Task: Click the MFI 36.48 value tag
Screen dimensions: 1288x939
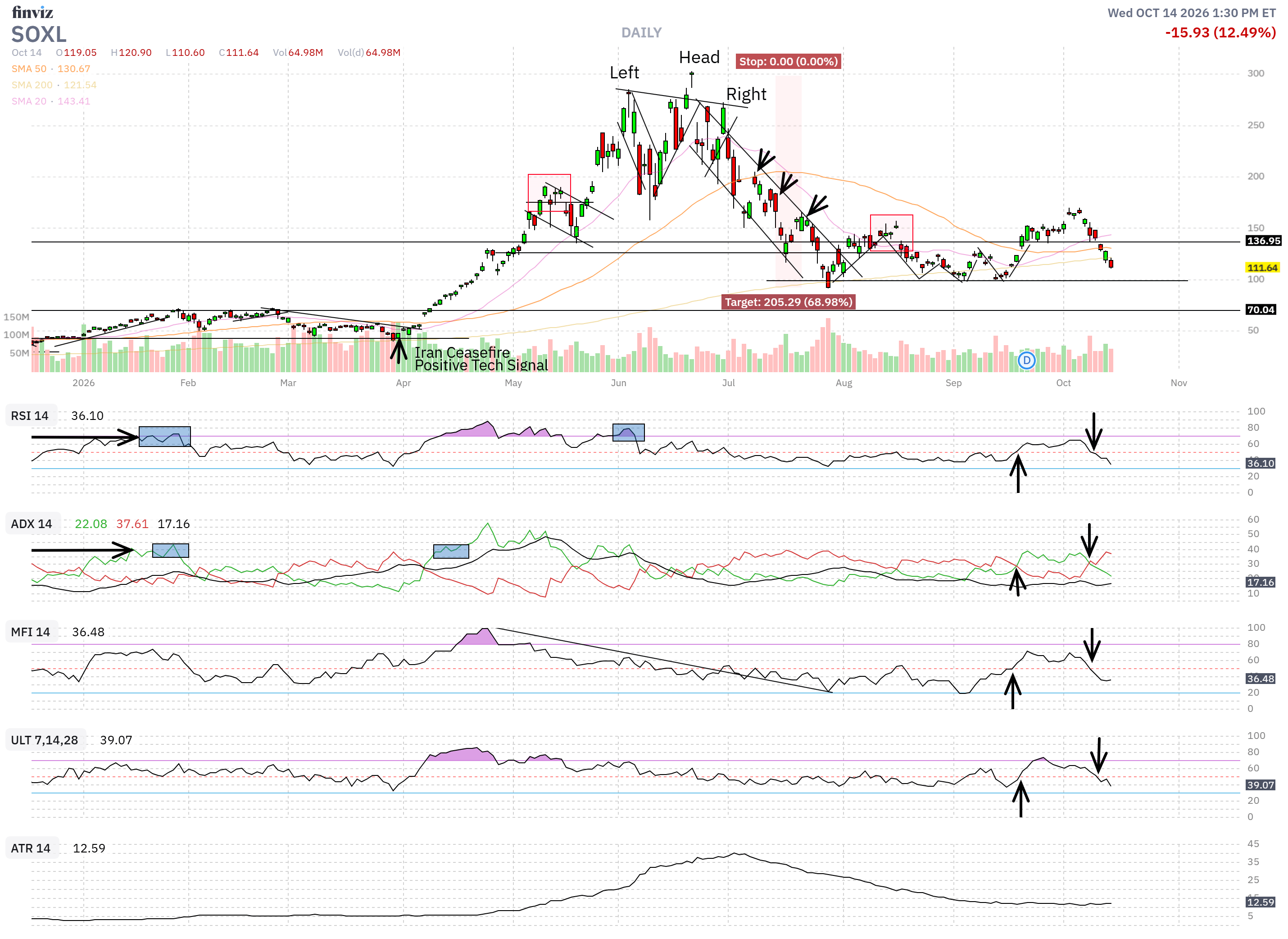Action: point(1260,679)
